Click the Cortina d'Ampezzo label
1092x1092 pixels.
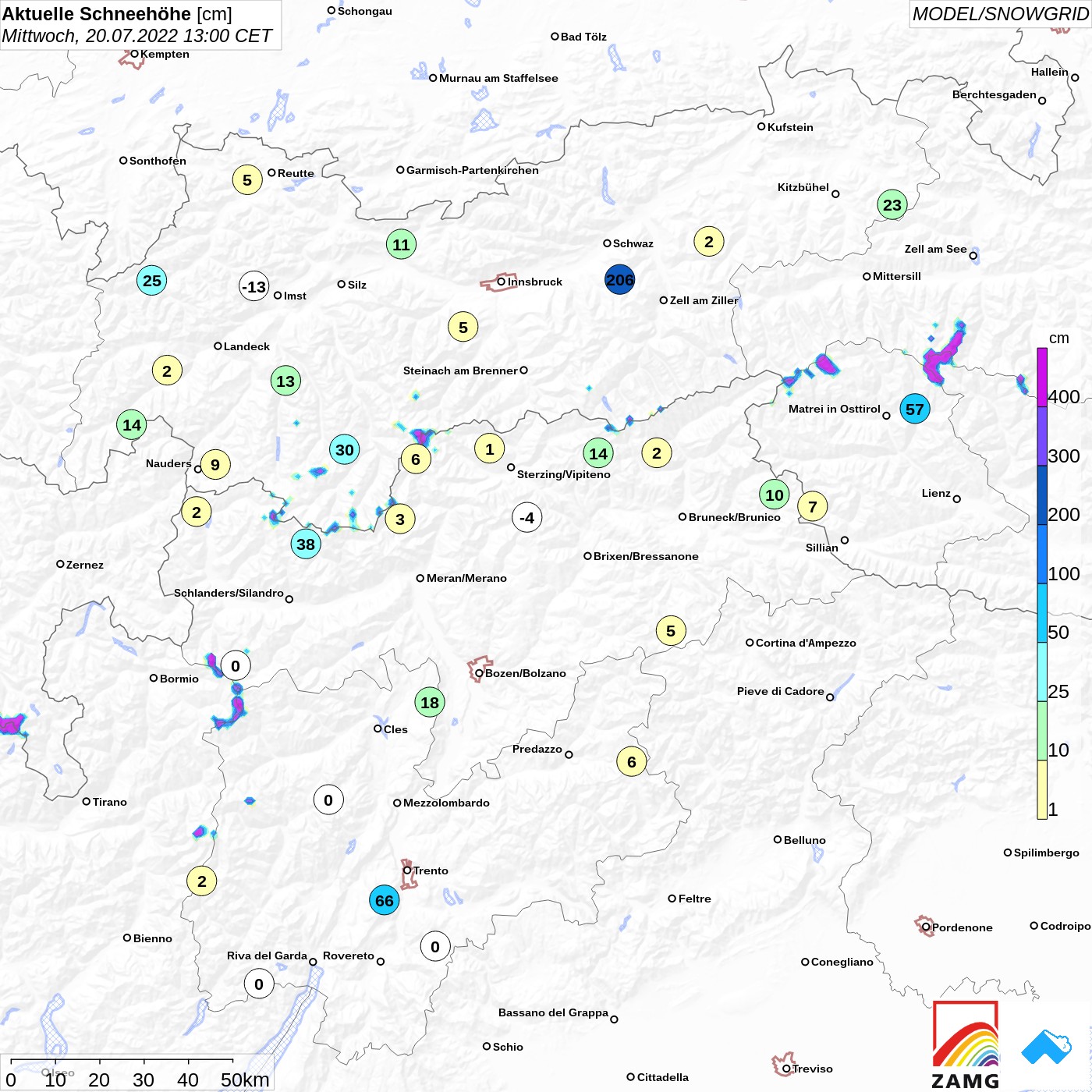click(806, 643)
